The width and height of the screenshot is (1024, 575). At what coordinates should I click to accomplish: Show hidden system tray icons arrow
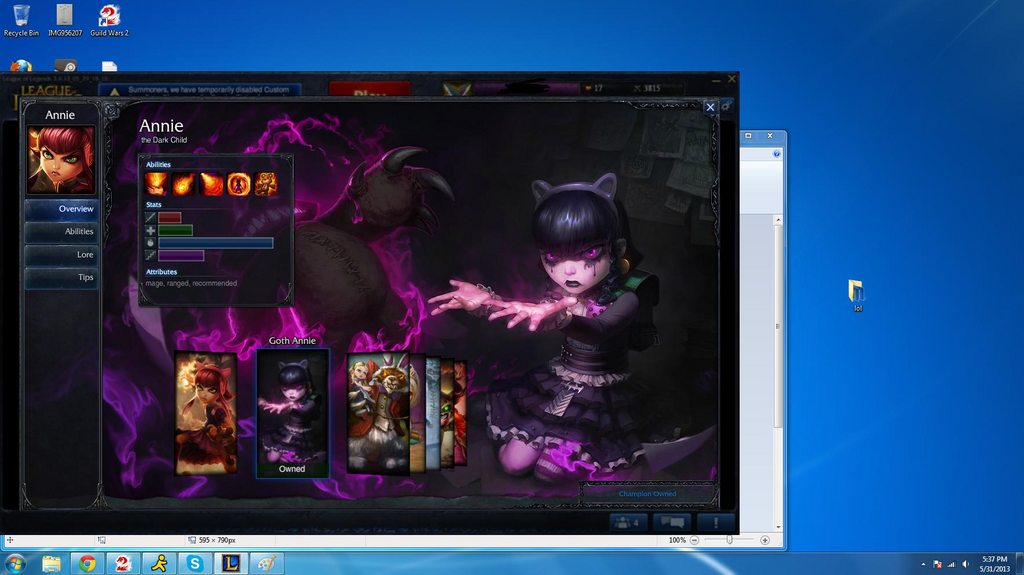(923, 564)
